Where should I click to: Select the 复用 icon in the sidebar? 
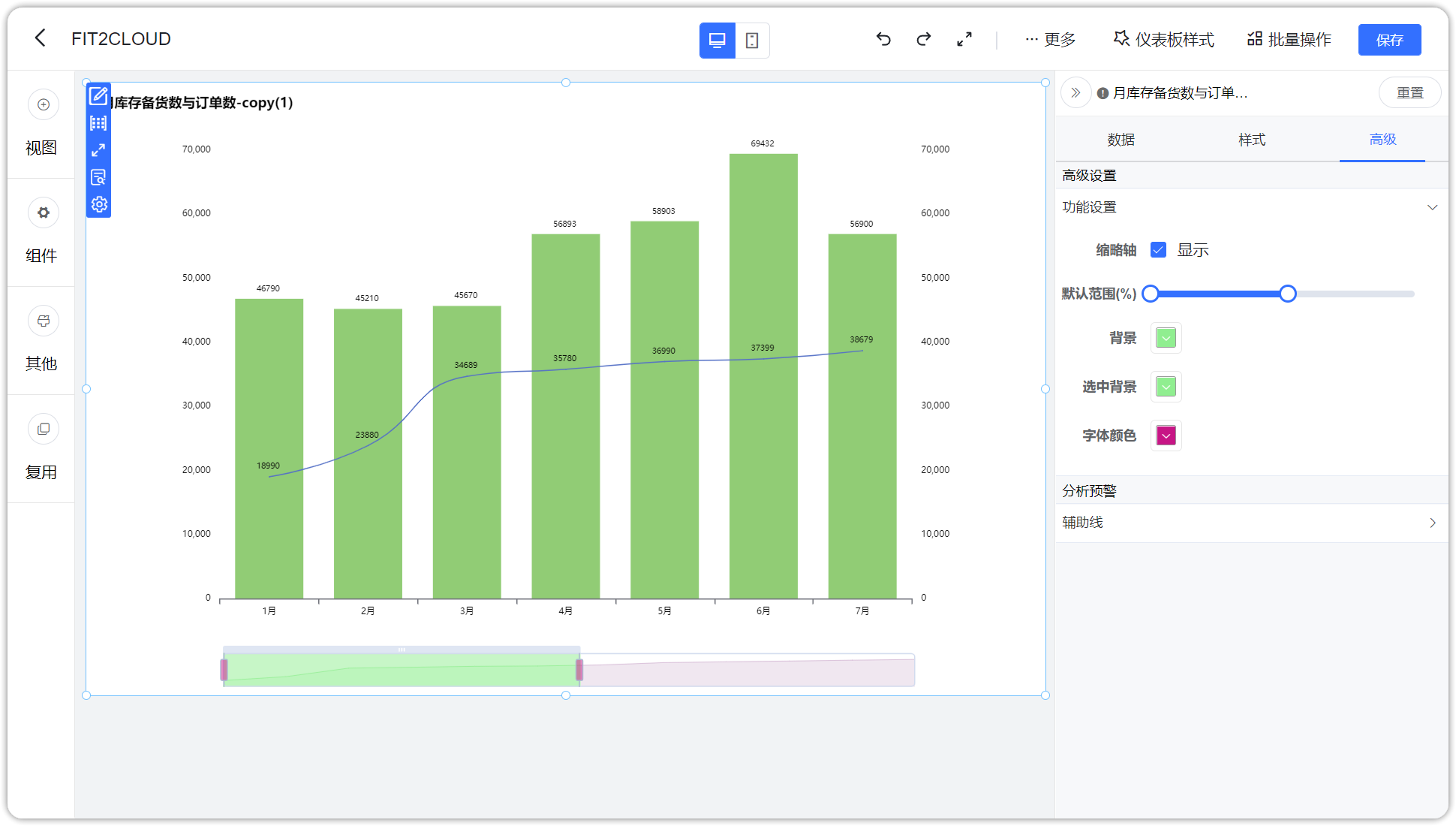[x=43, y=429]
